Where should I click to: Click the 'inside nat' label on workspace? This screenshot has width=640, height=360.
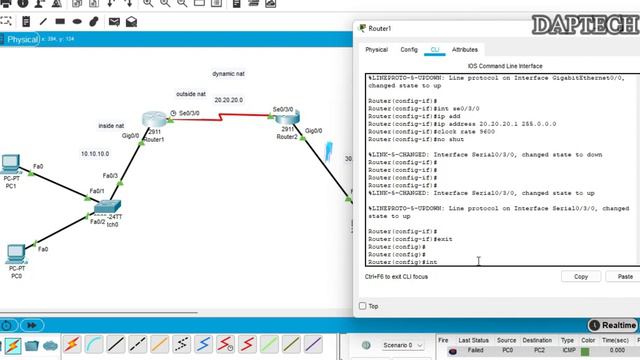(x=111, y=126)
